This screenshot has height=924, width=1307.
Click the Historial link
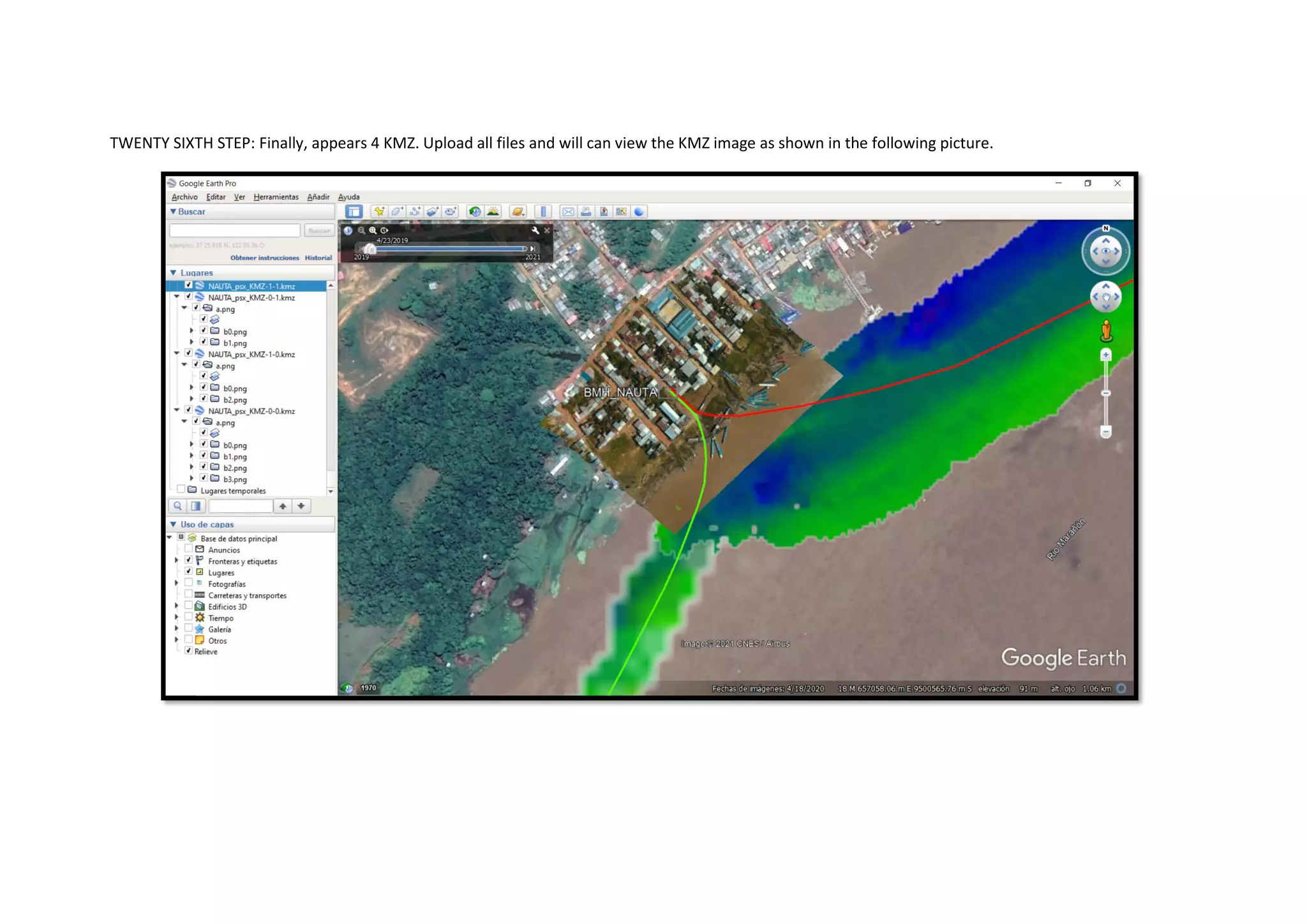318,258
